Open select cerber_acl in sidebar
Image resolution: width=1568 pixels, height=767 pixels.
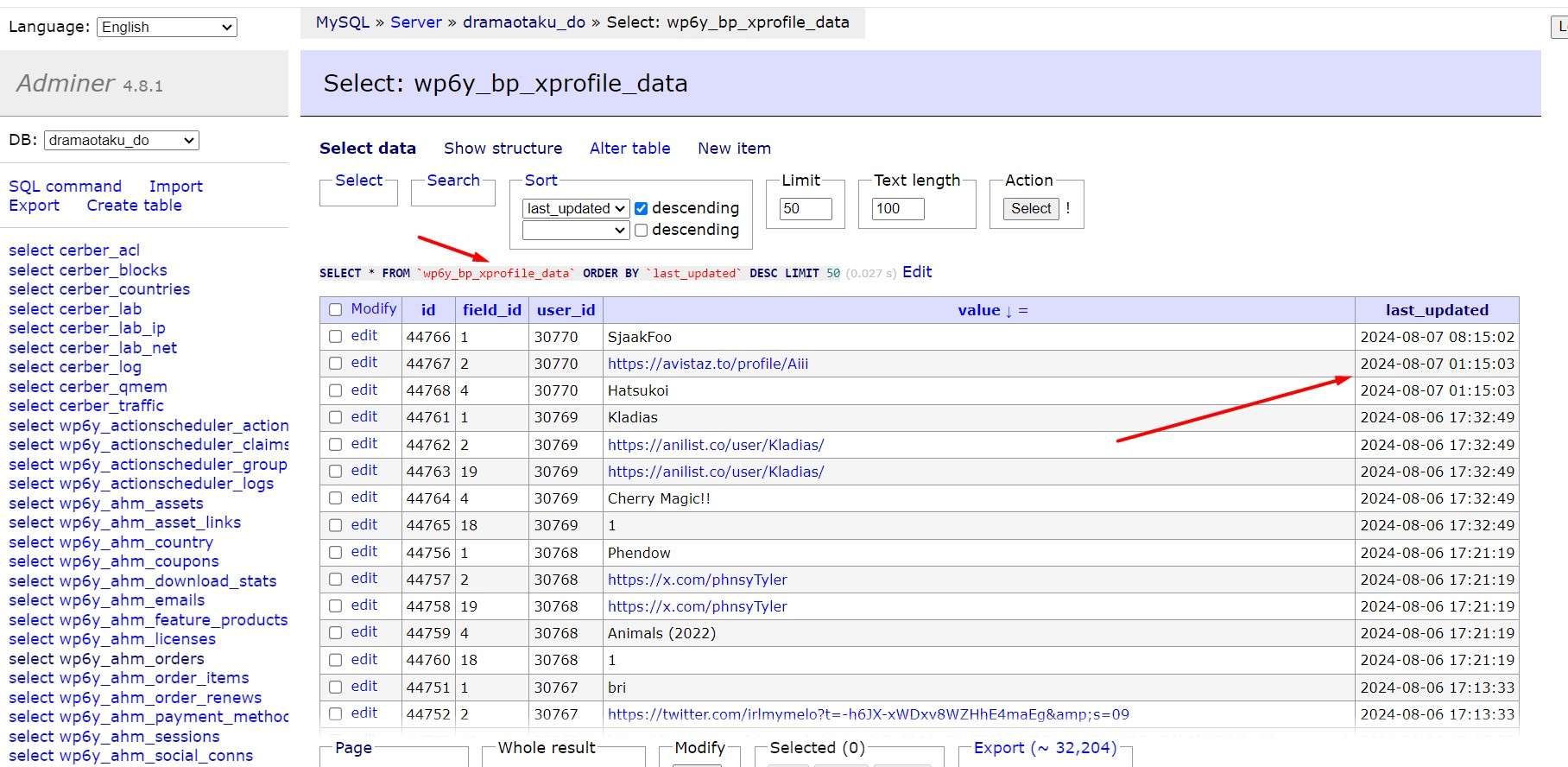(x=74, y=250)
